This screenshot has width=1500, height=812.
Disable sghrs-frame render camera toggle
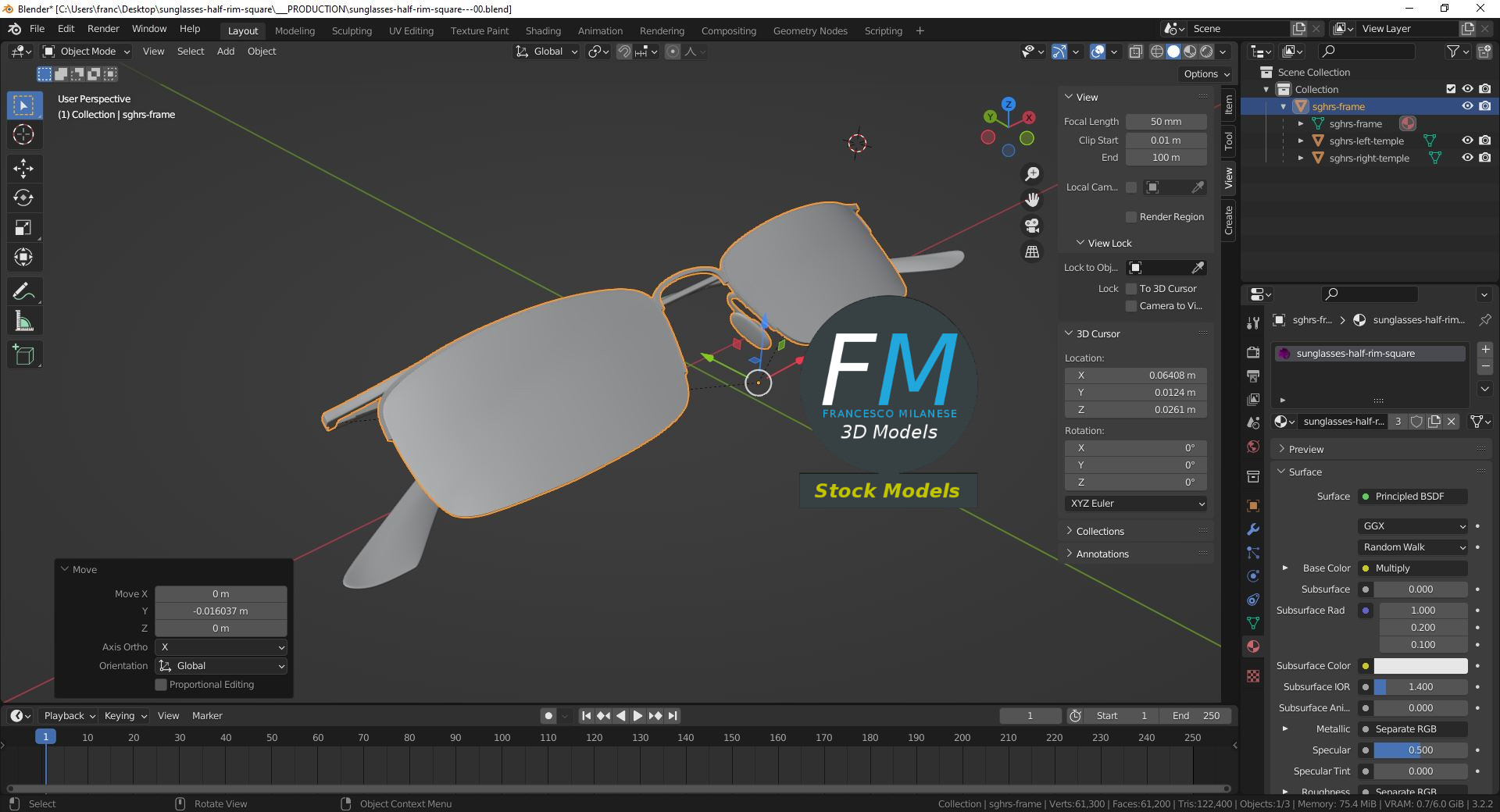pyautogui.click(x=1485, y=106)
